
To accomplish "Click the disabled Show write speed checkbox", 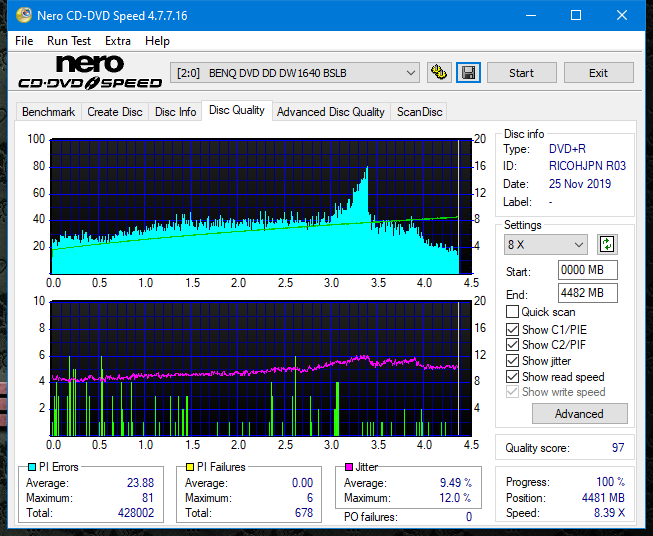I will click(x=512, y=392).
